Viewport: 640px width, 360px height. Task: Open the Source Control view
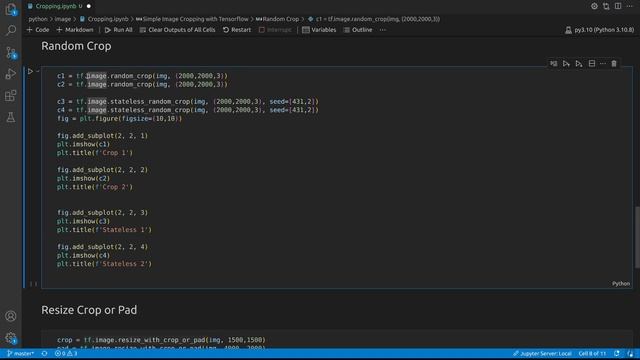click(x=11, y=52)
